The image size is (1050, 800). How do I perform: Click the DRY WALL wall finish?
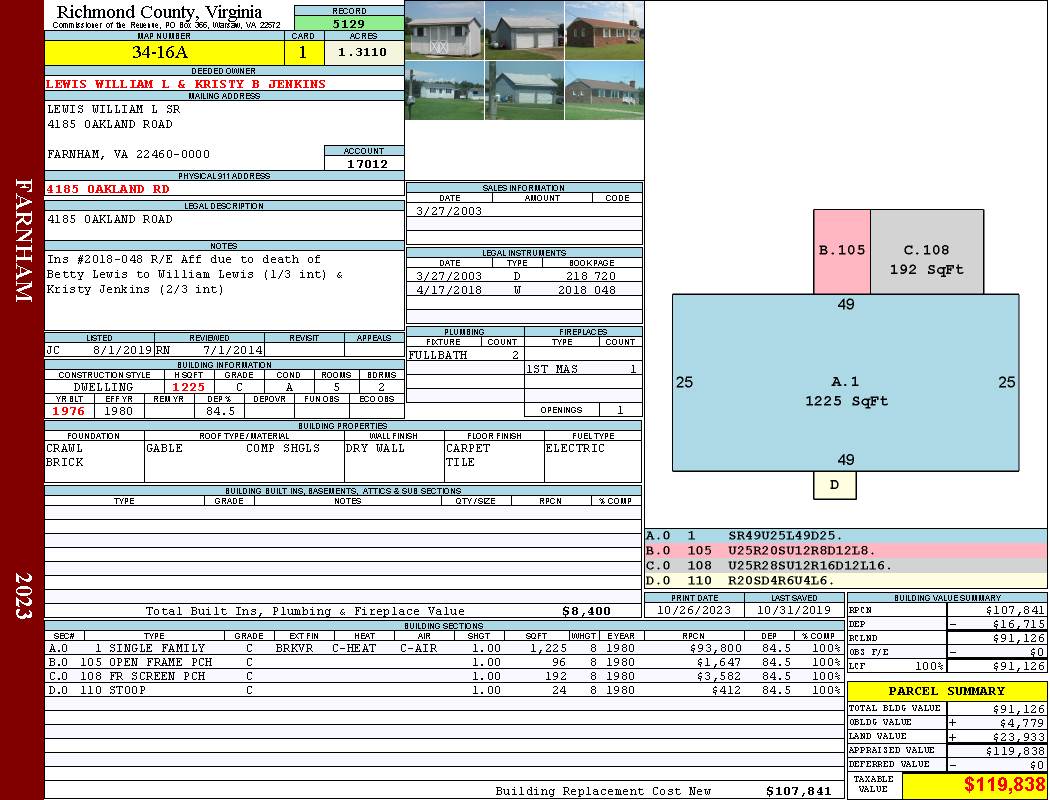(375, 449)
